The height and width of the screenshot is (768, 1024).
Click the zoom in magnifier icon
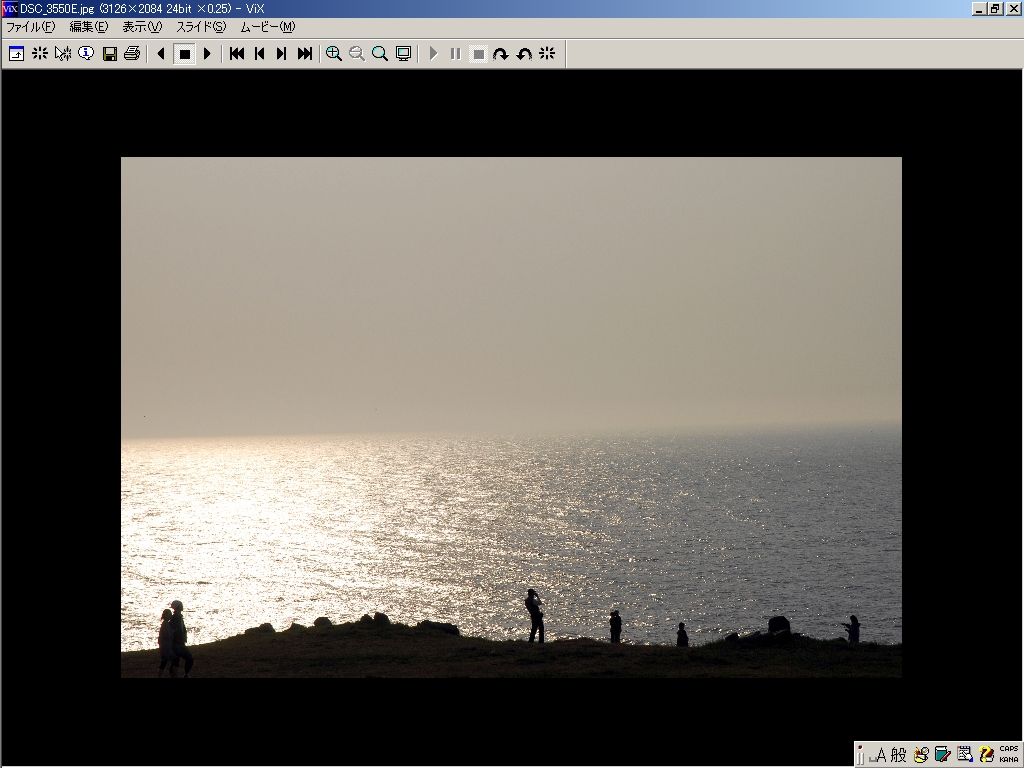[334, 54]
